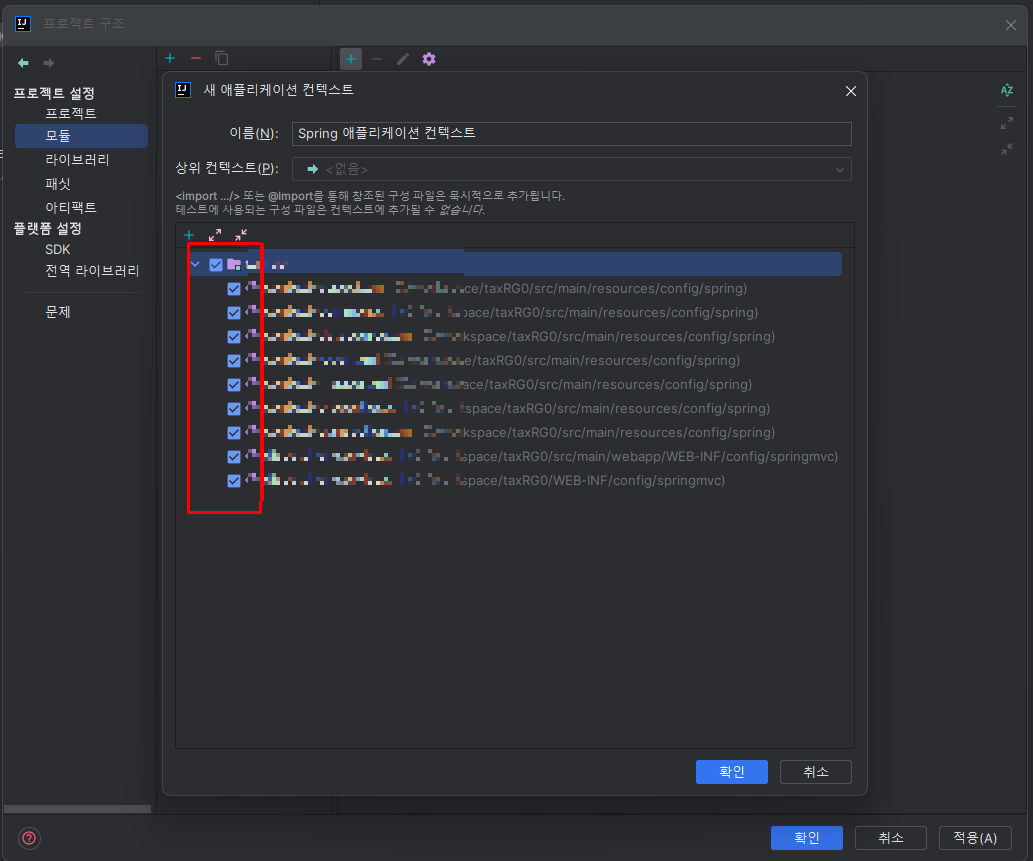Select SDK in platform settings
The height and width of the screenshot is (861, 1033).
58,250
